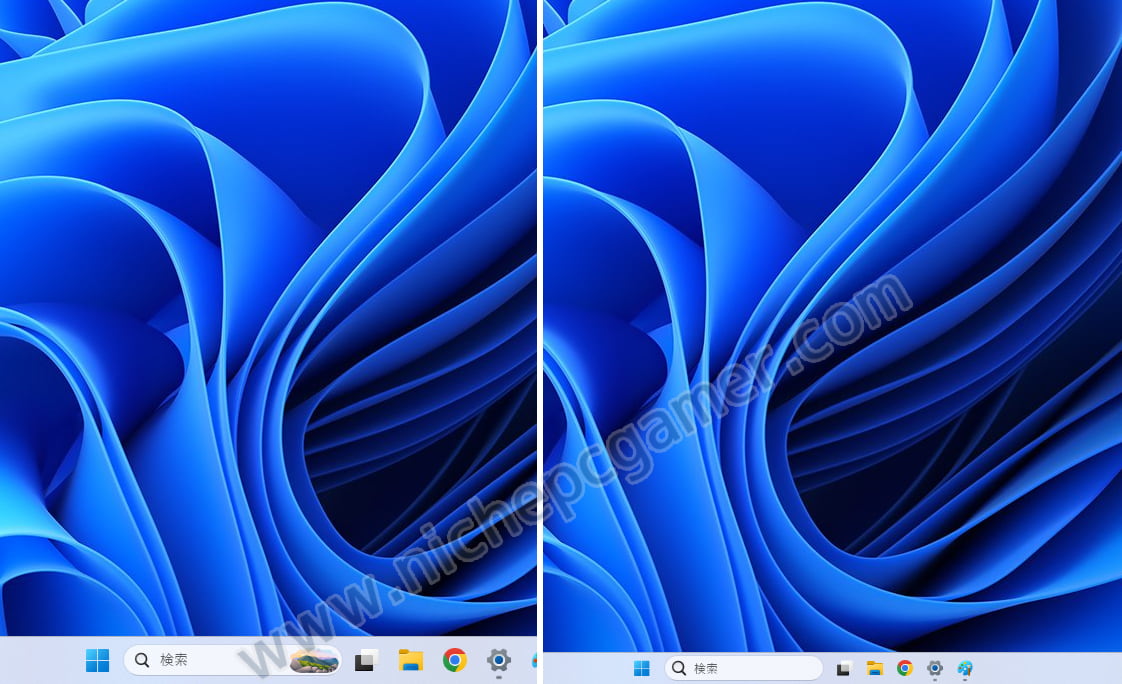The height and width of the screenshot is (684, 1122).
Task: Launch File Explorer from the larger taskbar
Action: coord(411,660)
